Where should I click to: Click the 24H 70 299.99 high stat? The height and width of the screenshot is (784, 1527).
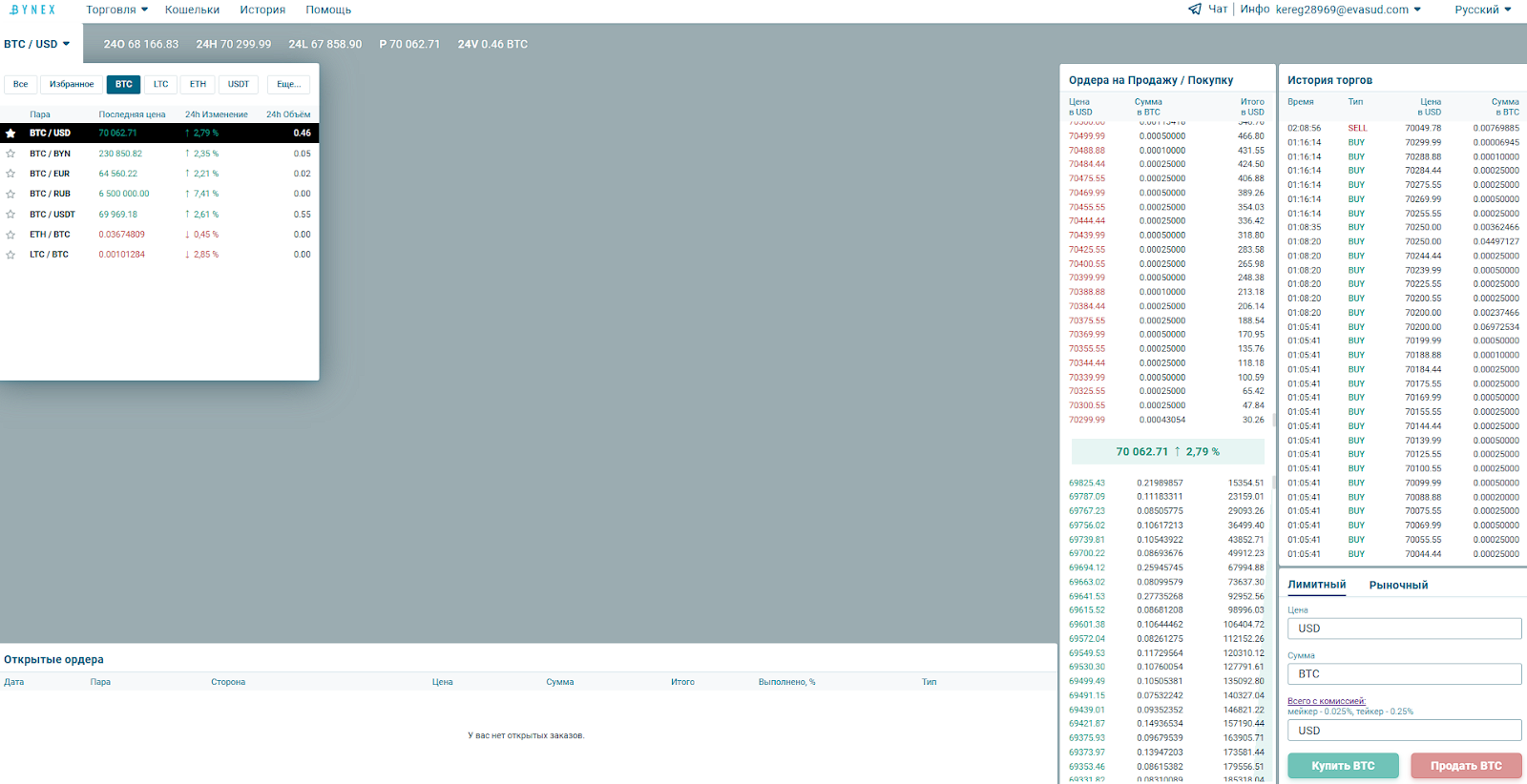(234, 44)
